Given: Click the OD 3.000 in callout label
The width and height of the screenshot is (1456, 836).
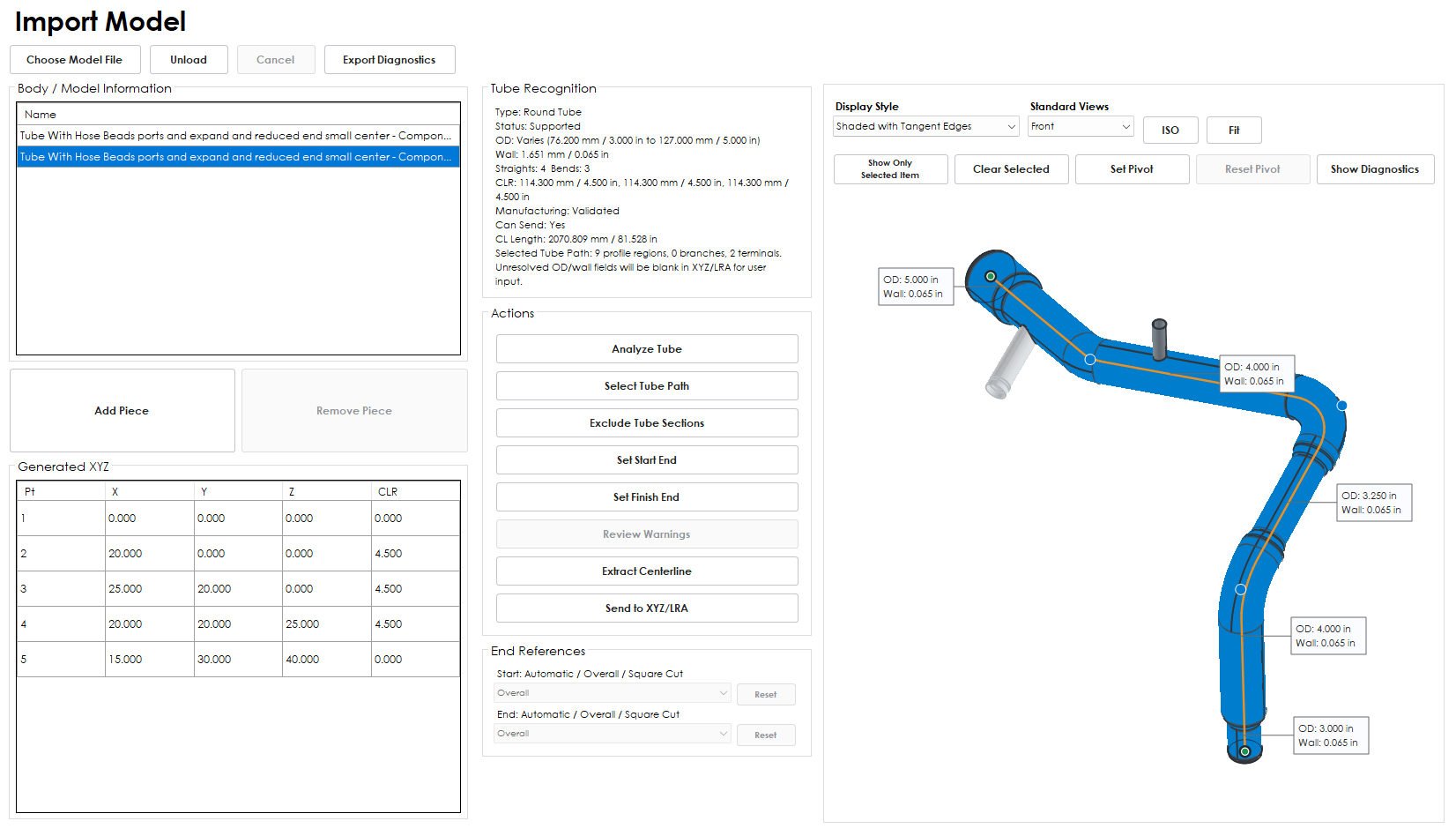Looking at the screenshot, I should point(1331,735).
